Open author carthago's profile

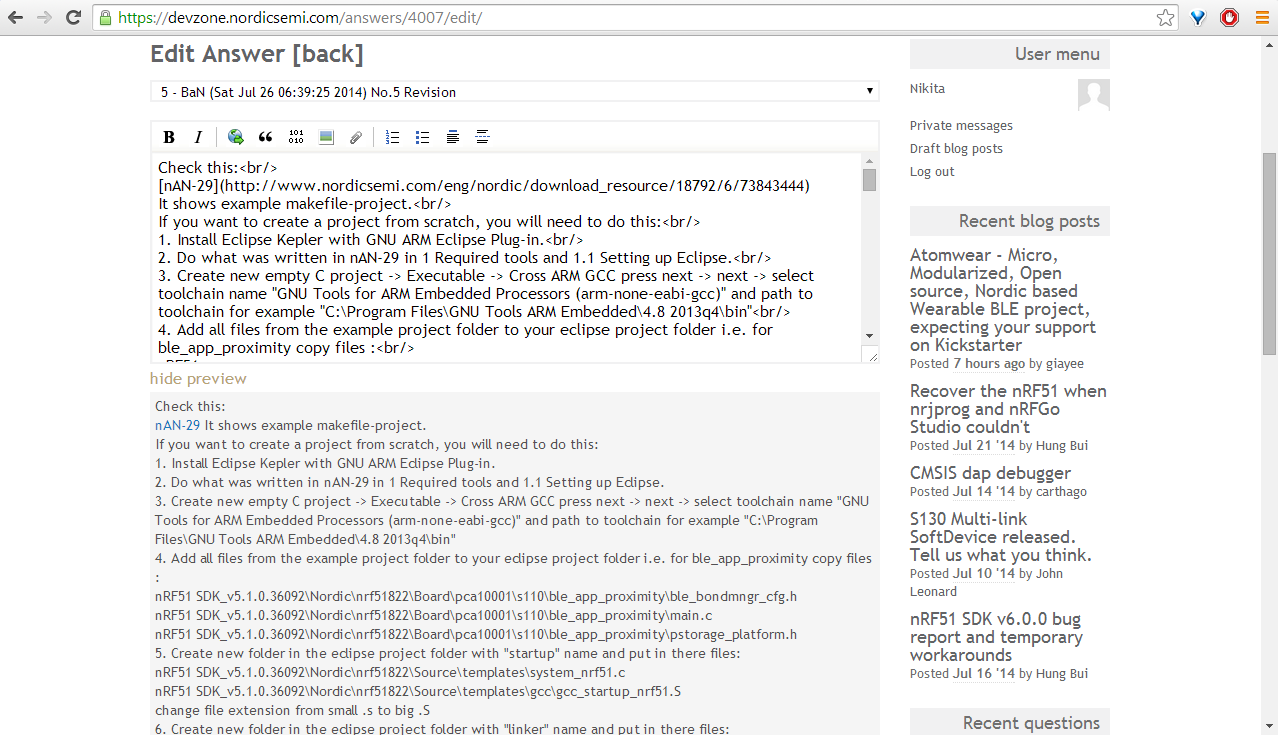1060,491
